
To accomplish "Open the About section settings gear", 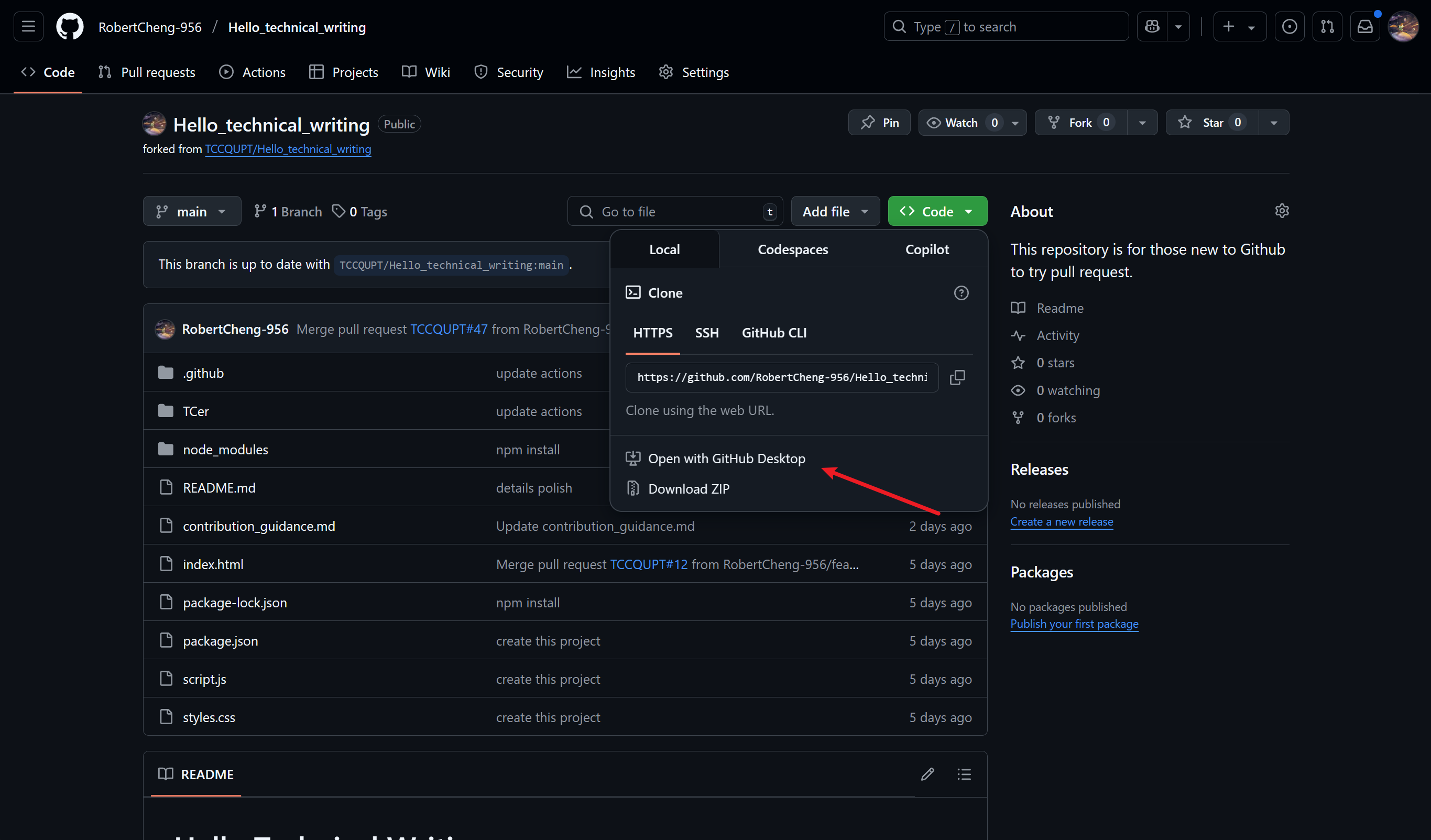I will (x=1281, y=211).
